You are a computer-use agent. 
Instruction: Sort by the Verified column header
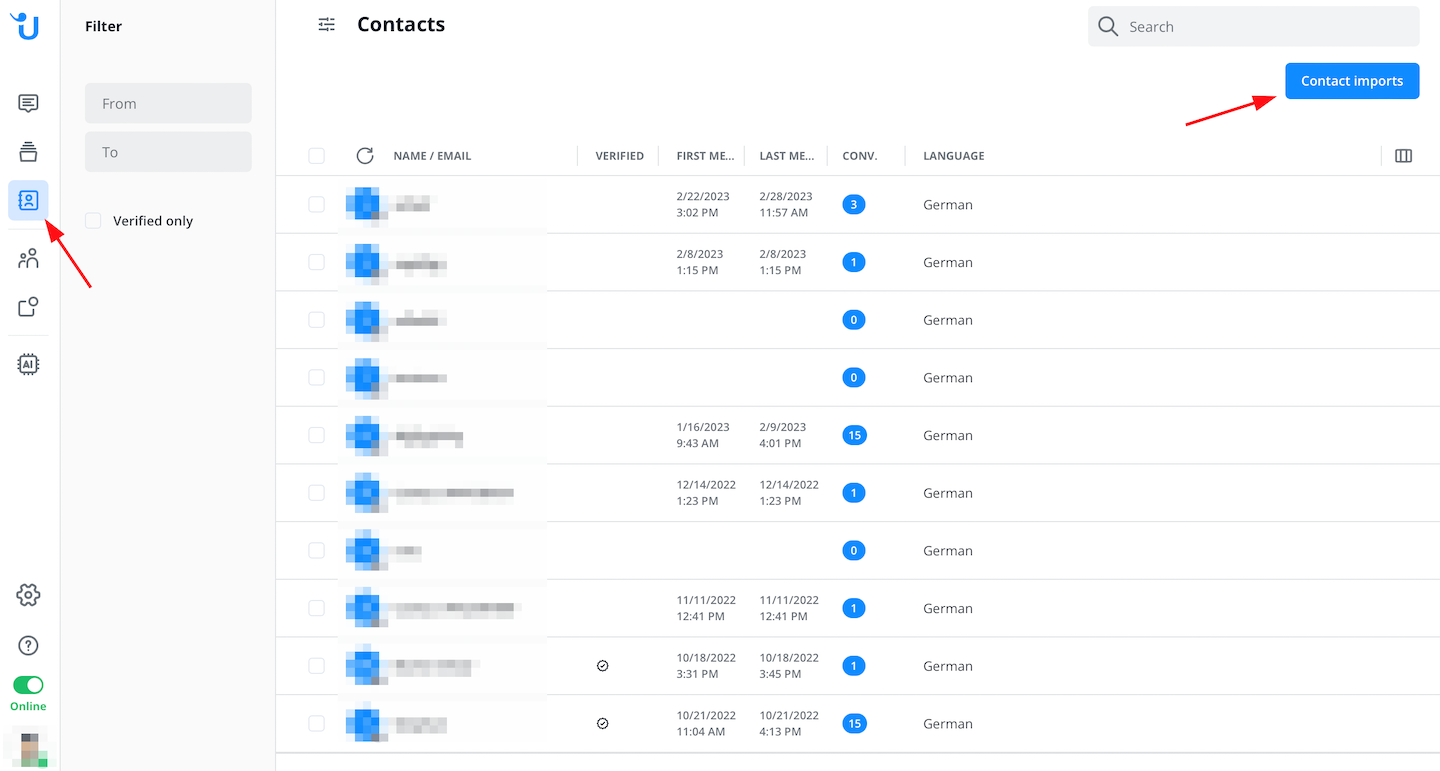[619, 156]
